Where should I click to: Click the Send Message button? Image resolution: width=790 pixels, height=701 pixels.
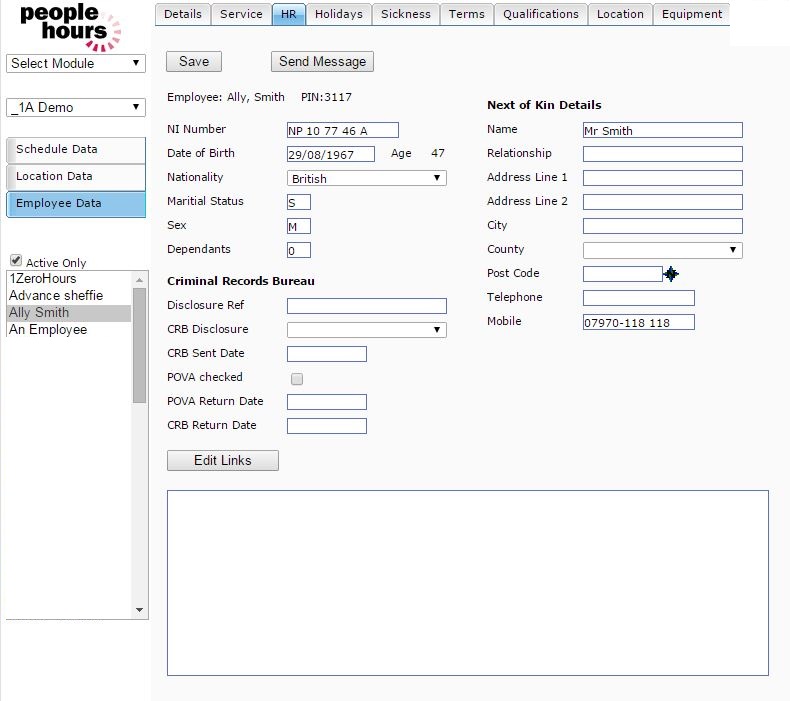pos(322,61)
